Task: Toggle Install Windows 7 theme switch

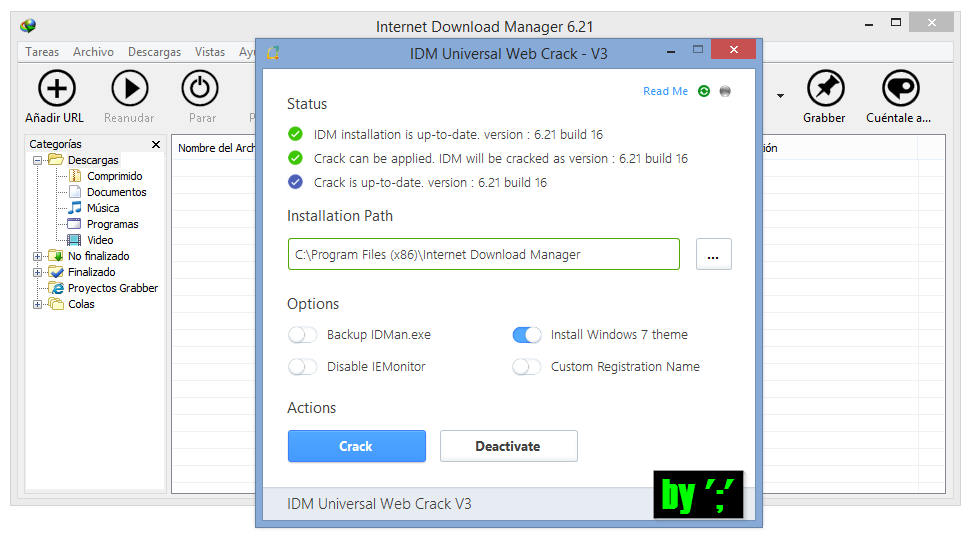Action: coord(527,335)
